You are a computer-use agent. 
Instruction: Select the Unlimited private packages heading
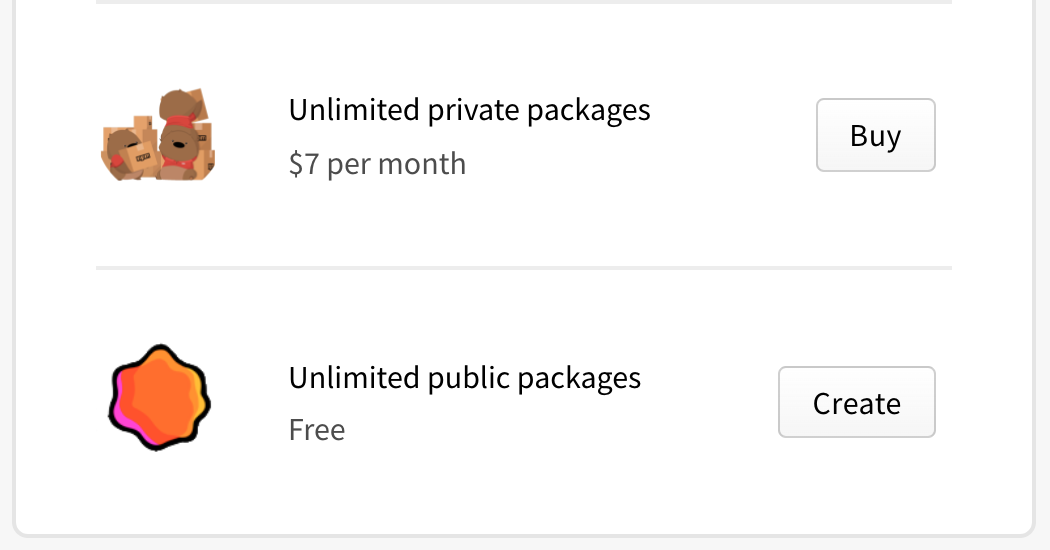[469, 110]
